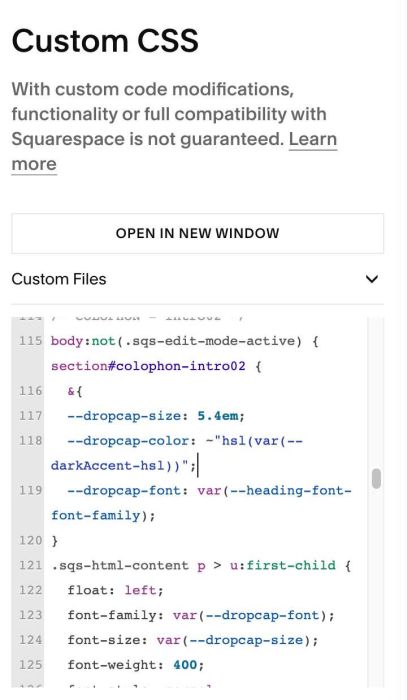Screen dimensions: 407x700
Task: Click line number 124 in gutter
Action: point(30,640)
